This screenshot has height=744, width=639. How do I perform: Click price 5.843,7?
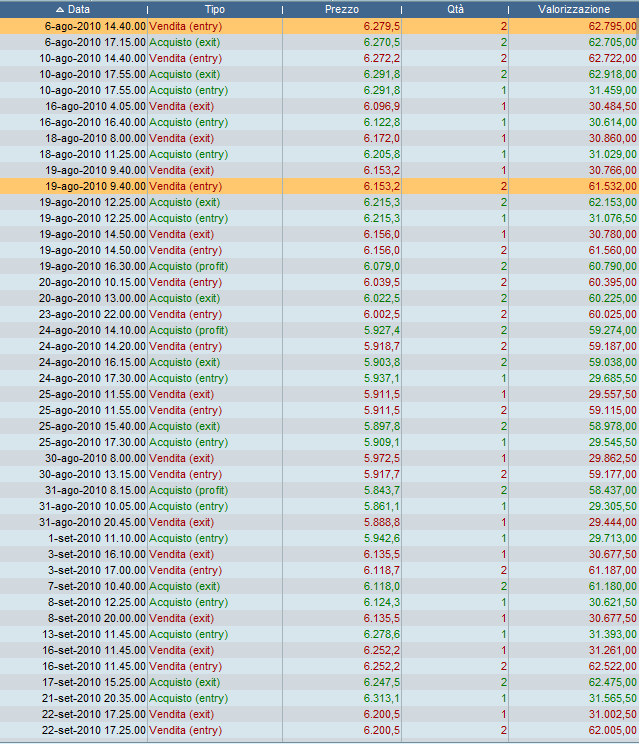pyautogui.click(x=382, y=490)
